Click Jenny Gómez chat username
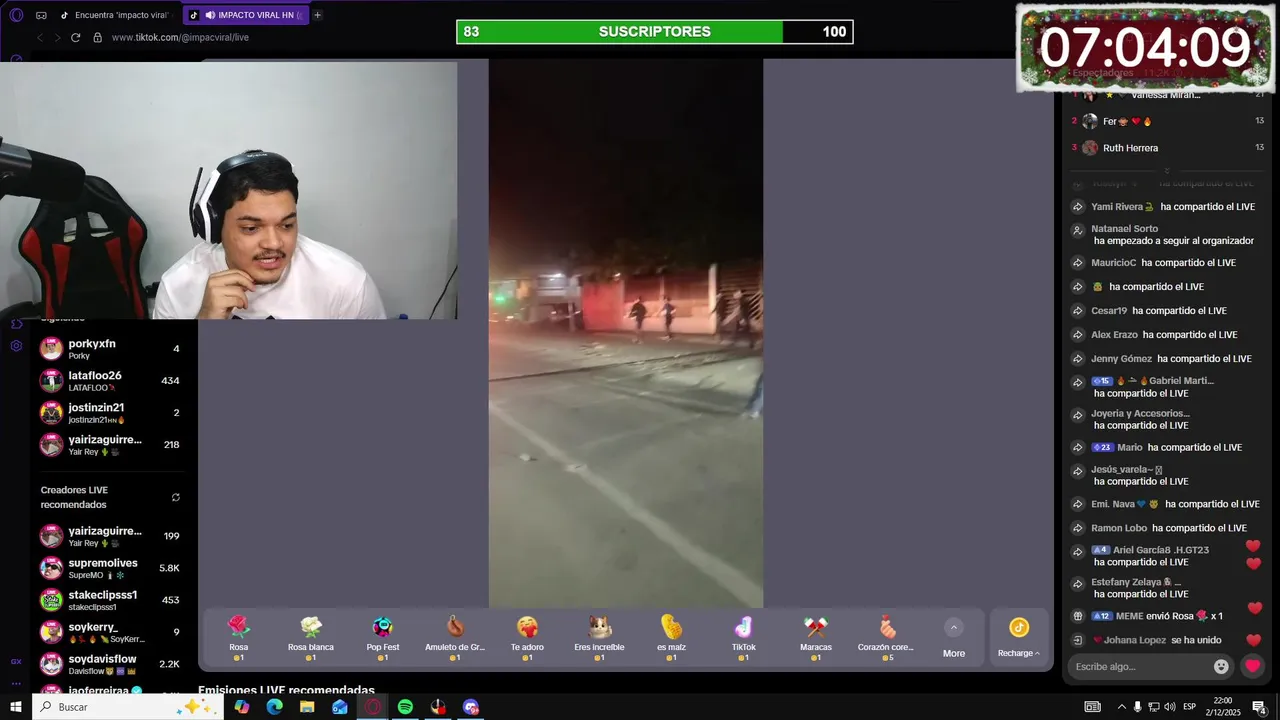1280x720 pixels. pyautogui.click(x=1121, y=359)
